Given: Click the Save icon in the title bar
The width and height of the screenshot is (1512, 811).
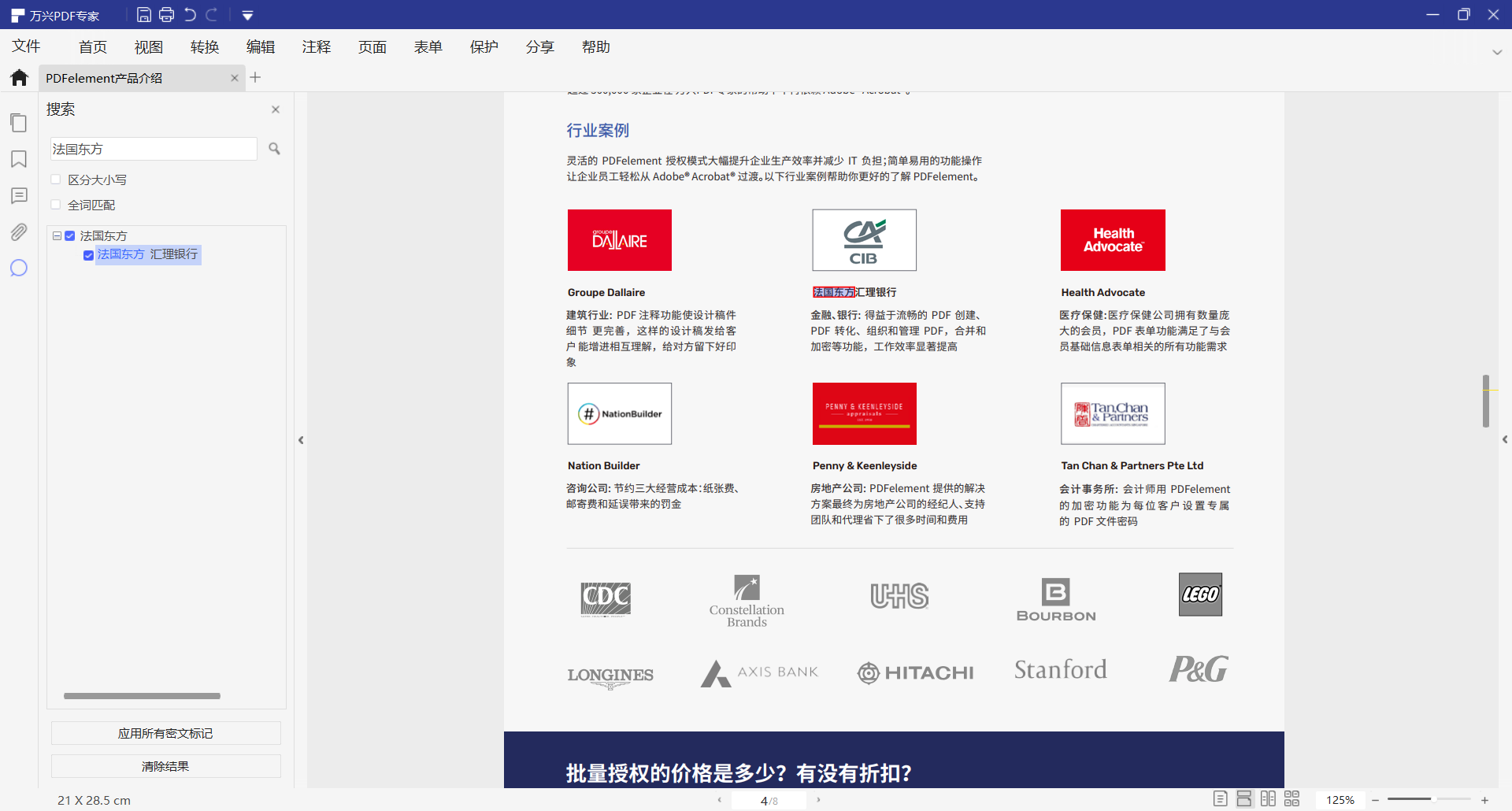Looking at the screenshot, I should coord(144,14).
